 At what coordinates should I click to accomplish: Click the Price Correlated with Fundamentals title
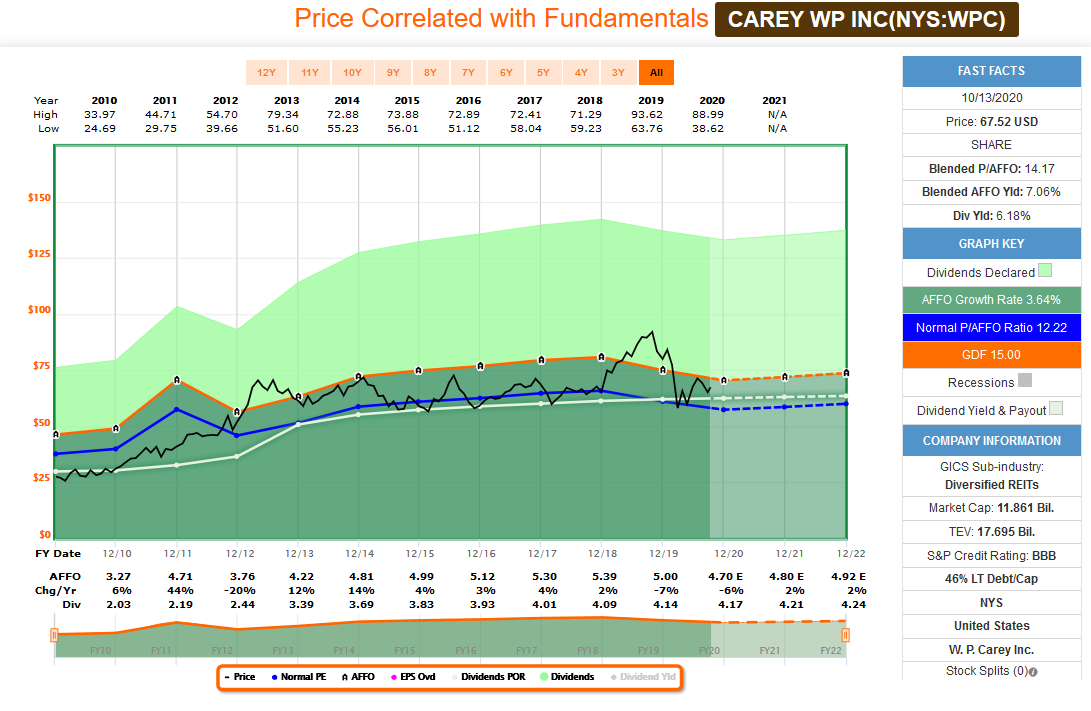click(x=501, y=18)
